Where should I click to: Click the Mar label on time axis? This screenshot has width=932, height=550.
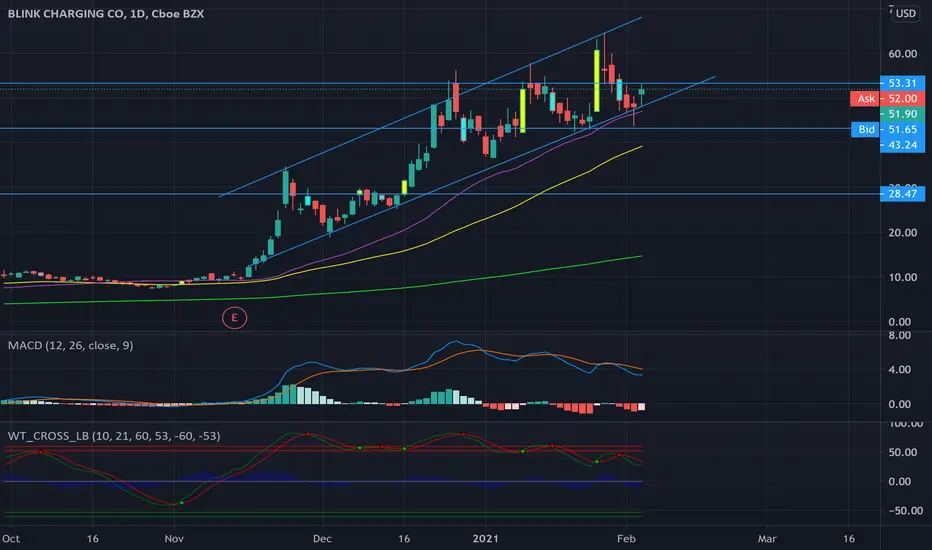coord(767,539)
